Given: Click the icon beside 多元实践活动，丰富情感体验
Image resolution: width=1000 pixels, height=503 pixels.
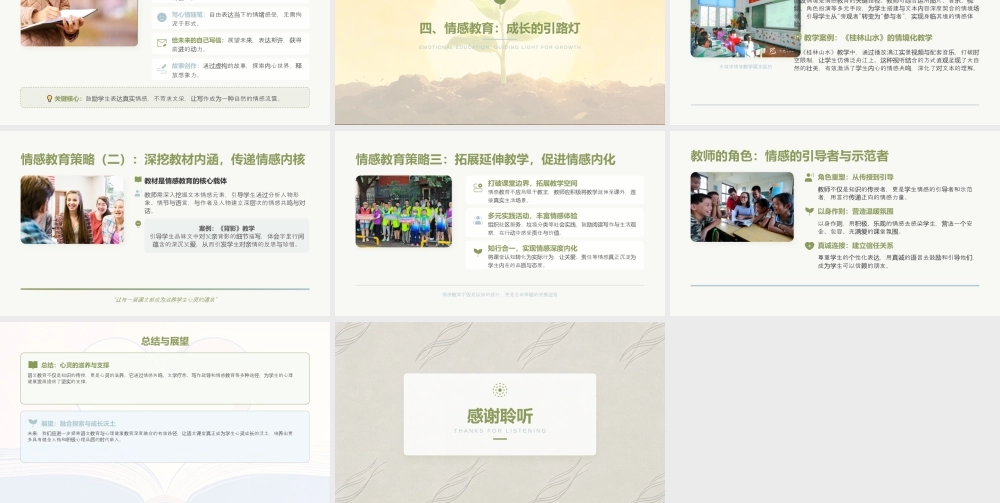Looking at the screenshot, I should point(478,220).
